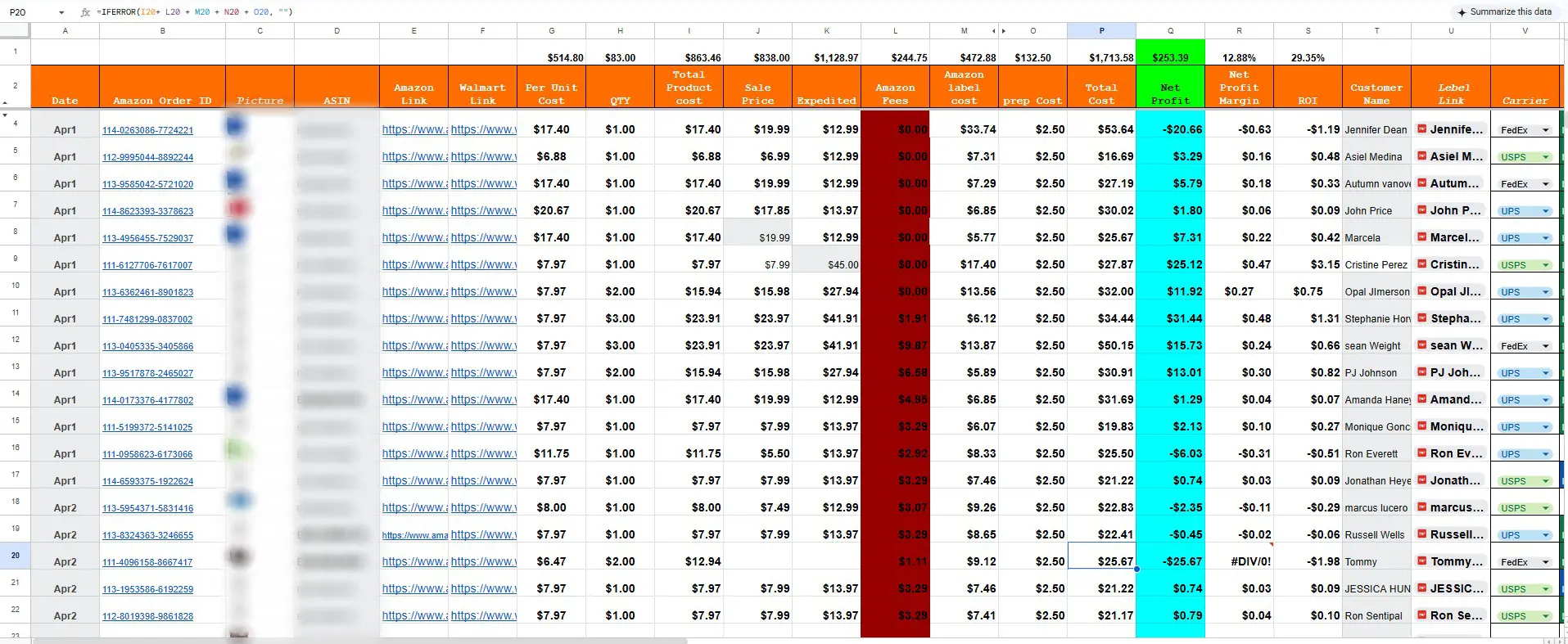
Task: Click the $9.87 Amazon fees cell
Action: pyautogui.click(x=895, y=340)
